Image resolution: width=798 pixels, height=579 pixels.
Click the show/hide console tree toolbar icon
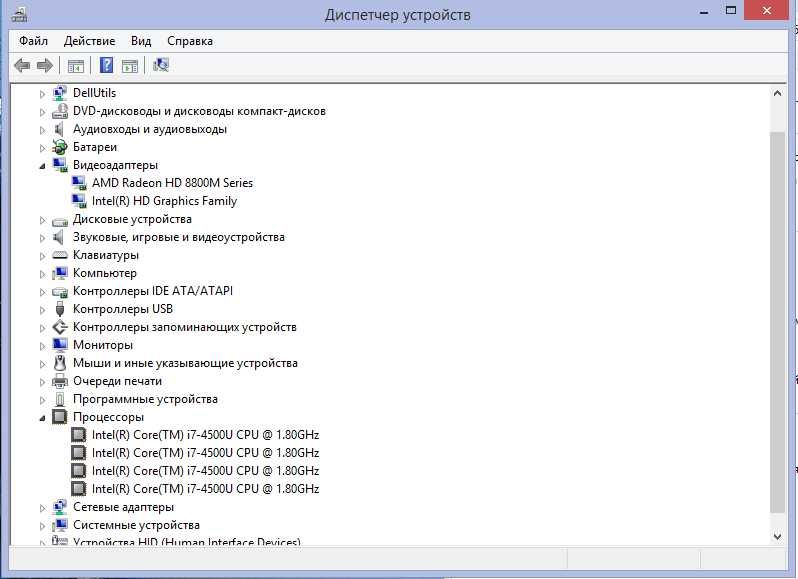coord(76,66)
